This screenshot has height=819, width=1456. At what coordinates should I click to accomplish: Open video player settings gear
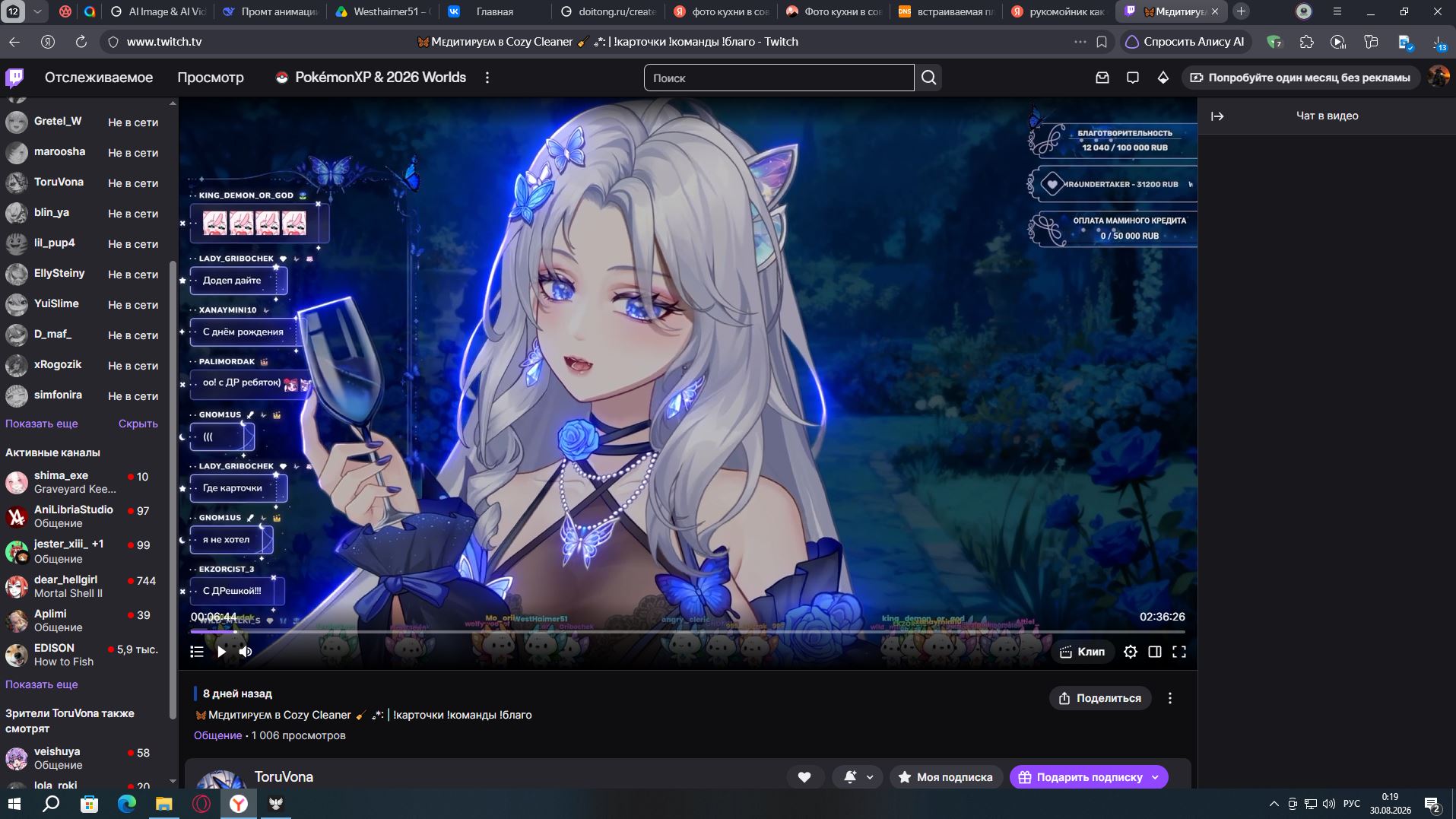[x=1131, y=652]
